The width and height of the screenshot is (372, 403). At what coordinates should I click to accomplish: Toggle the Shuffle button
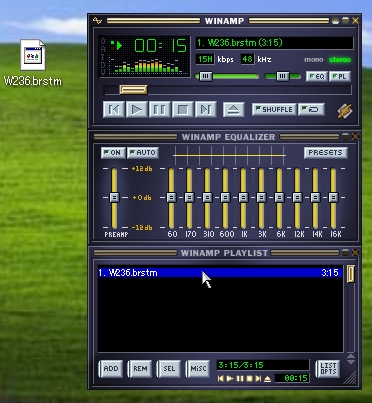click(274, 109)
